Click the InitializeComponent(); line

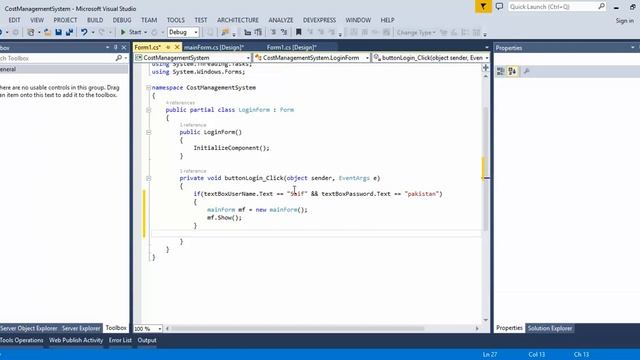[x=231, y=148]
